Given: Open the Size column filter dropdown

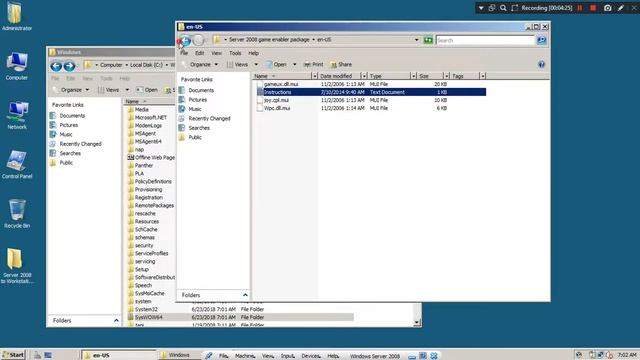Looking at the screenshot, I should [447, 76].
